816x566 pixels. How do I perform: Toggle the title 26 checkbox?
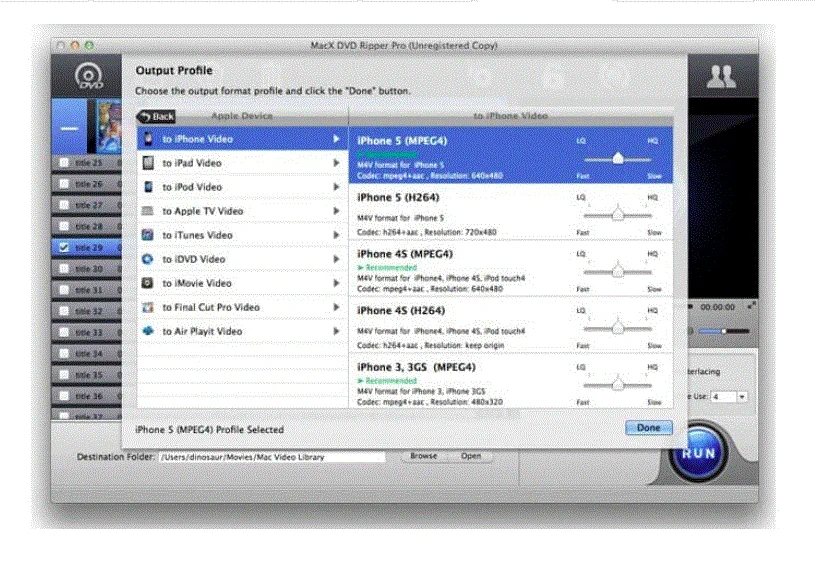pos(64,184)
